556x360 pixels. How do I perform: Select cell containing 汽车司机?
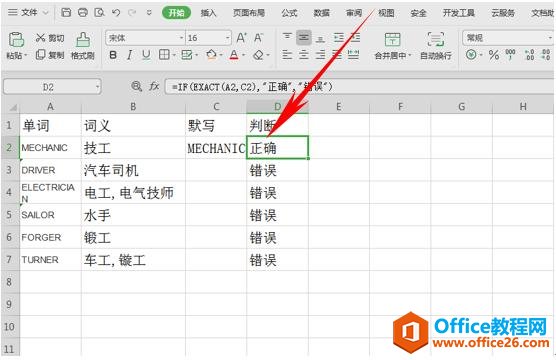click(133, 170)
